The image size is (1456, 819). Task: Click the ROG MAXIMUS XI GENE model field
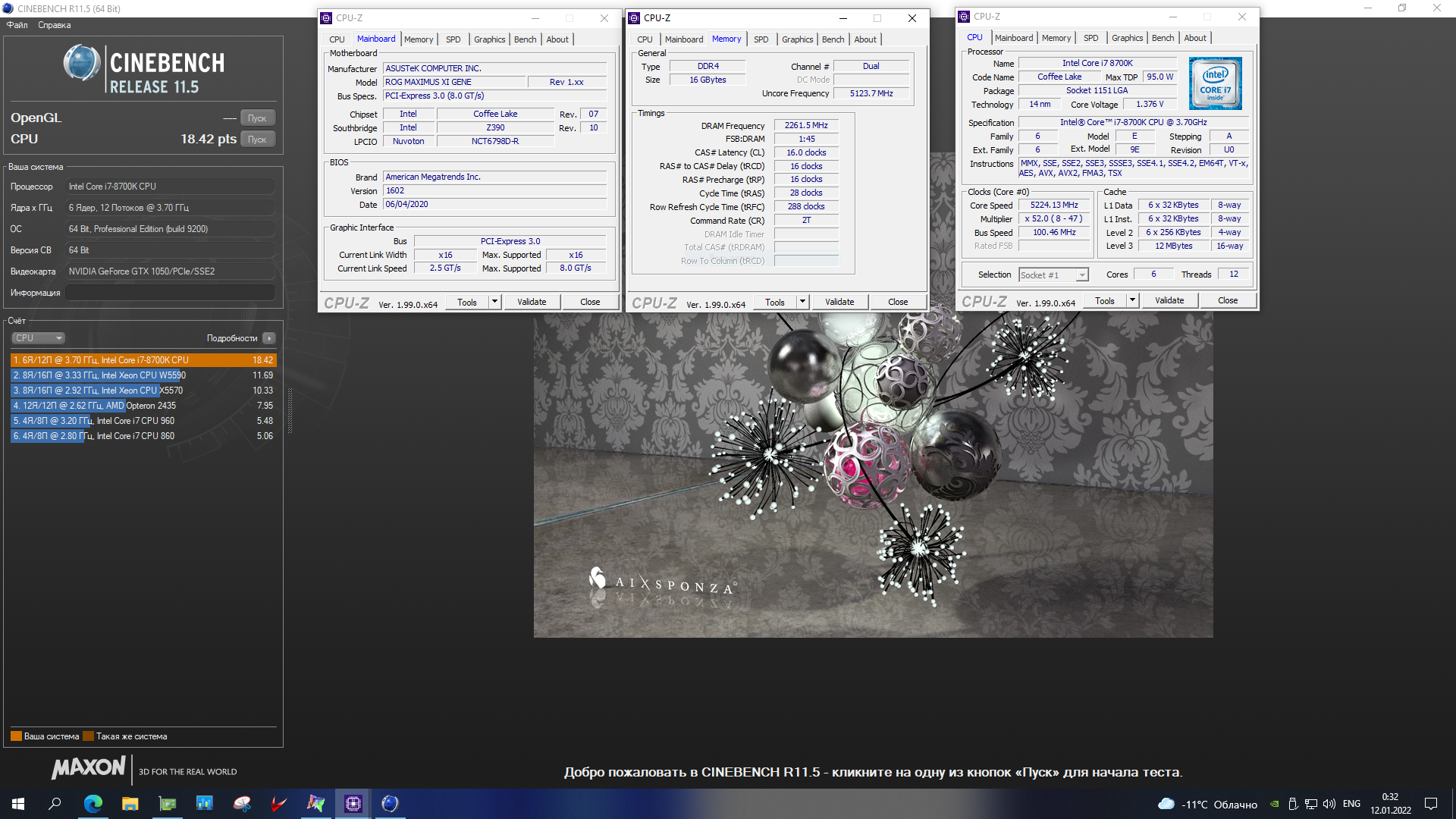point(453,82)
